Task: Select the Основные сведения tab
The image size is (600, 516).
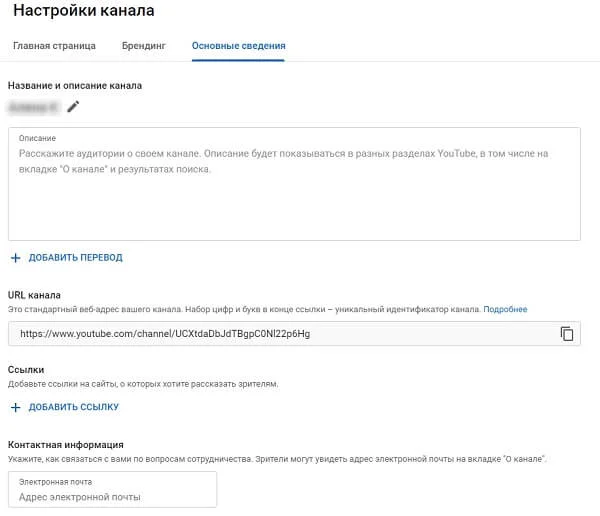Action: 238,46
